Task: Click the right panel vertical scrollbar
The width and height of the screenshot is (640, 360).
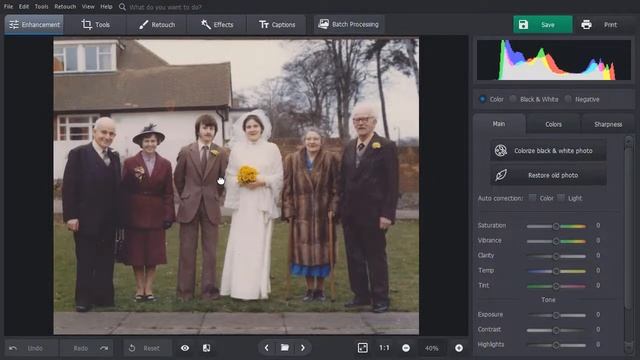Action: pos(629,245)
